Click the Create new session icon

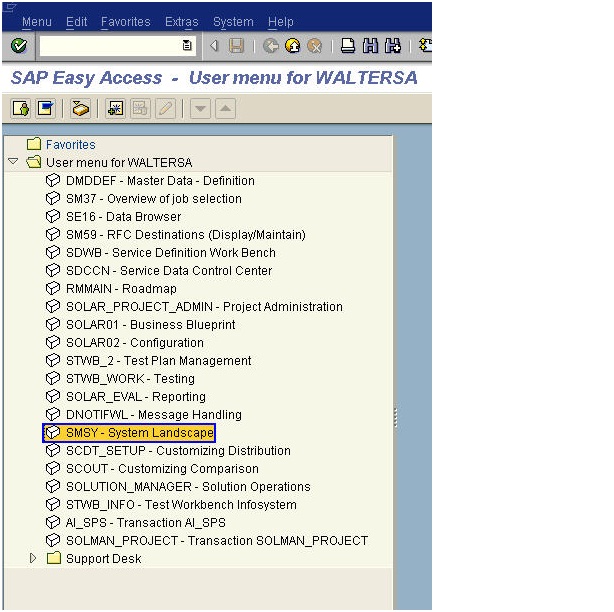[425, 46]
